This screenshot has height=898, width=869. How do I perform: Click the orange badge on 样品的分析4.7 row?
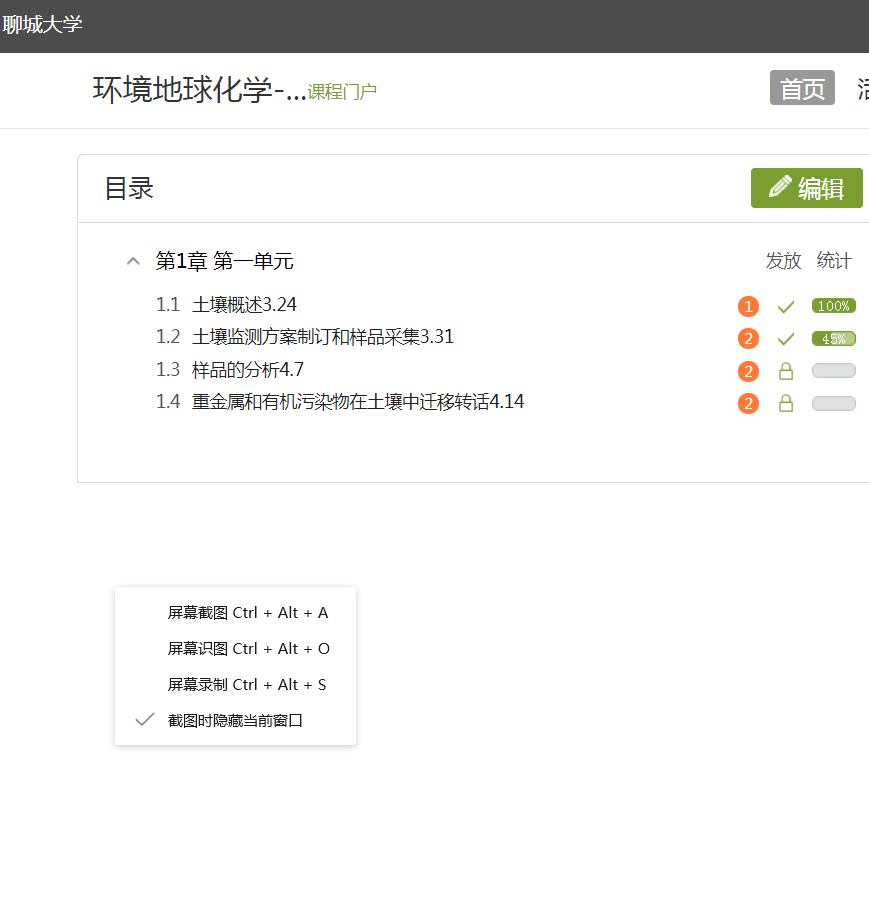pos(748,372)
